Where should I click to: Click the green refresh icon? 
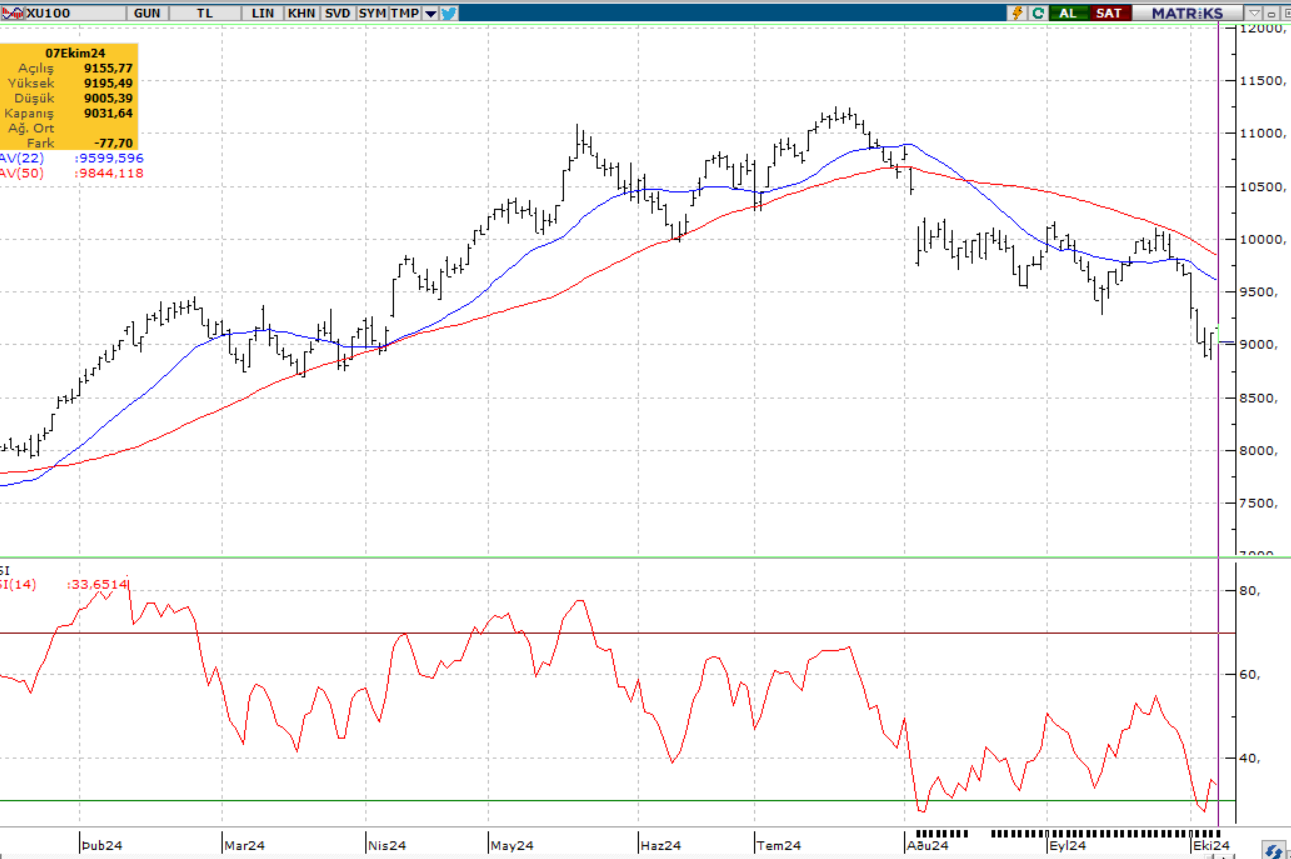[x=1038, y=13]
